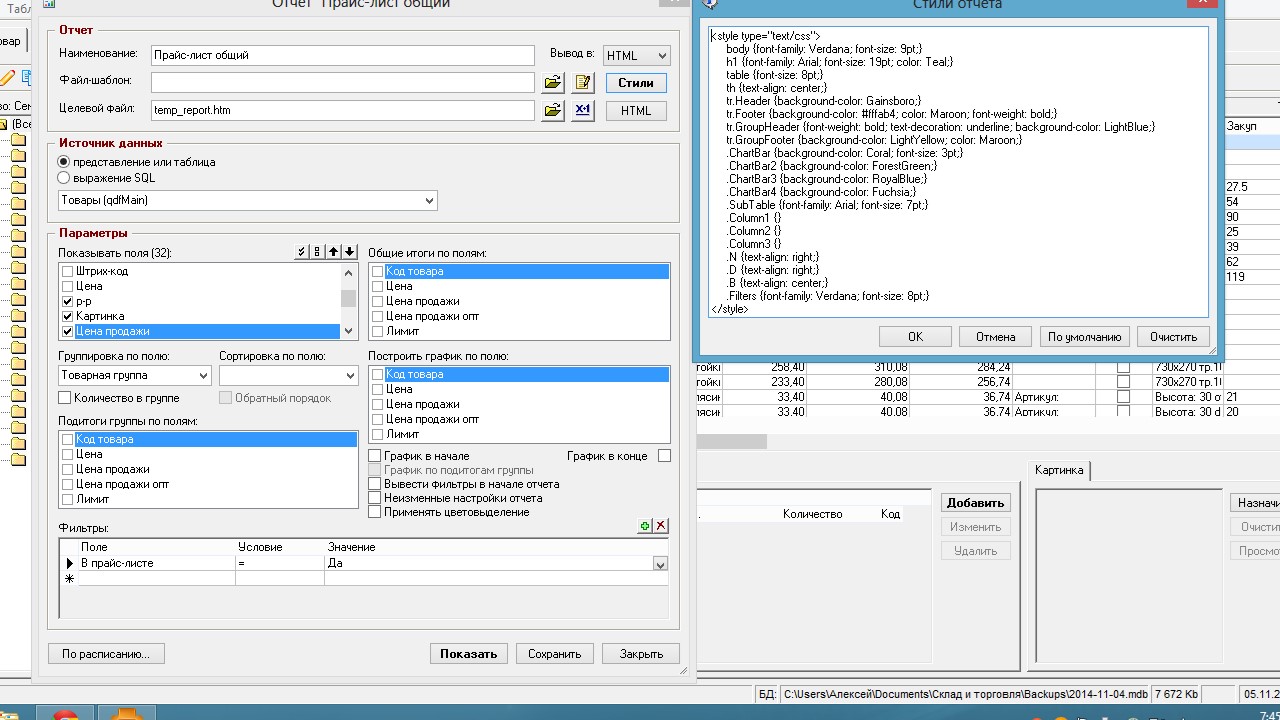Click the 'Показать' button
This screenshot has width=1280, height=720.
(x=468, y=654)
